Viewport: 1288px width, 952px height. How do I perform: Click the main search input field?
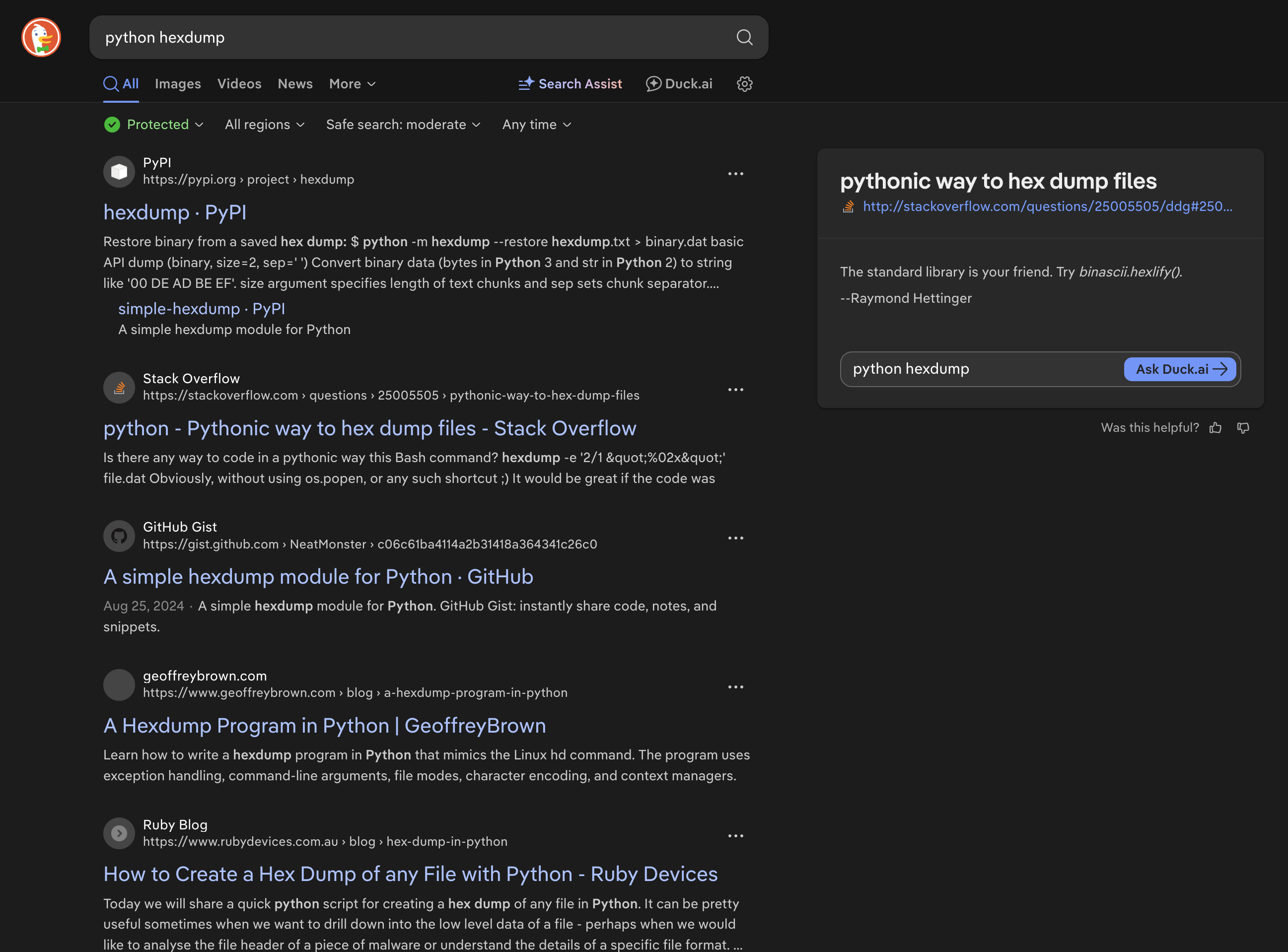(x=404, y=37)
